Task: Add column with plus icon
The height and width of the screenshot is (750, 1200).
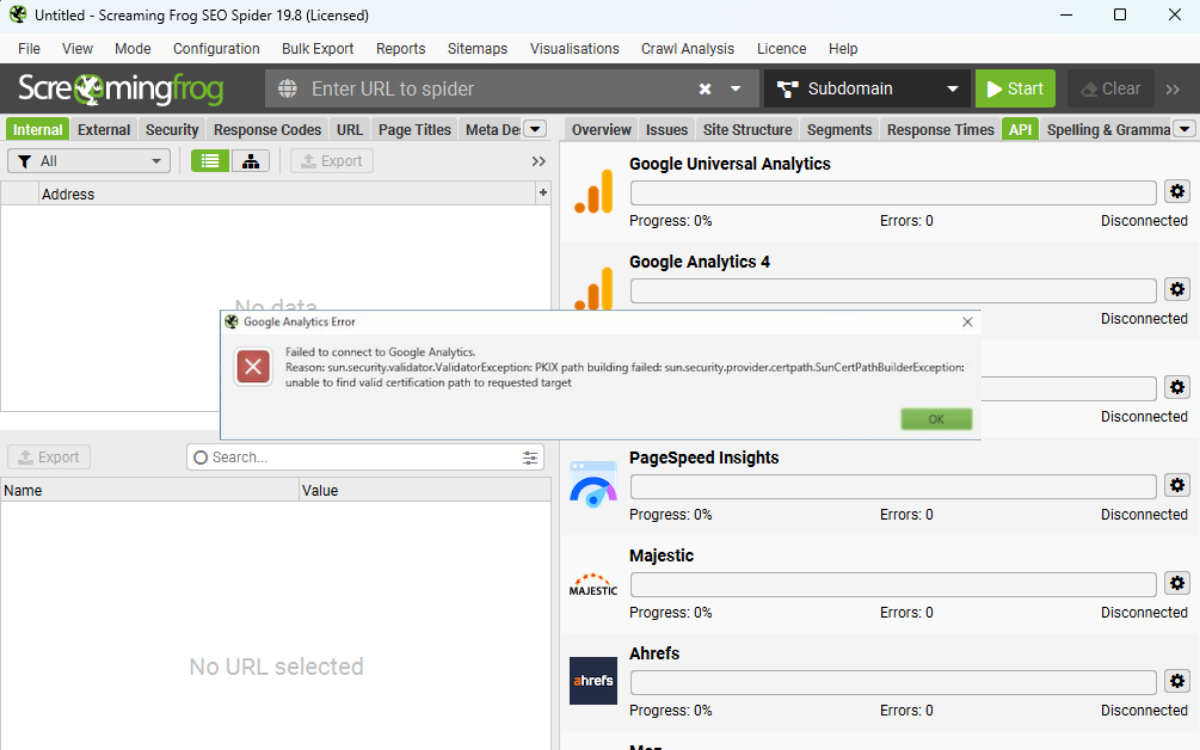Action: click(543, 193)
